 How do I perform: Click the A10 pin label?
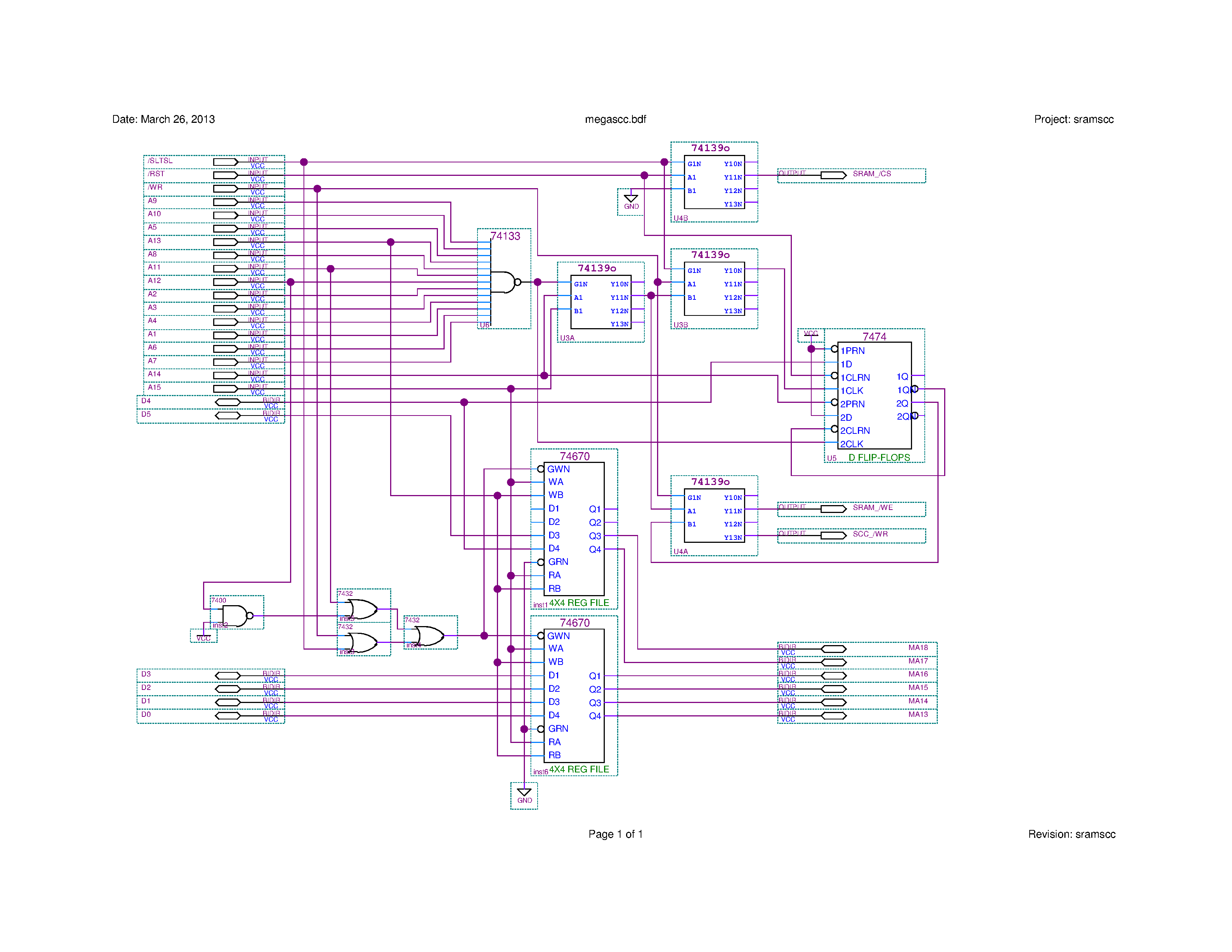[155, 214]
